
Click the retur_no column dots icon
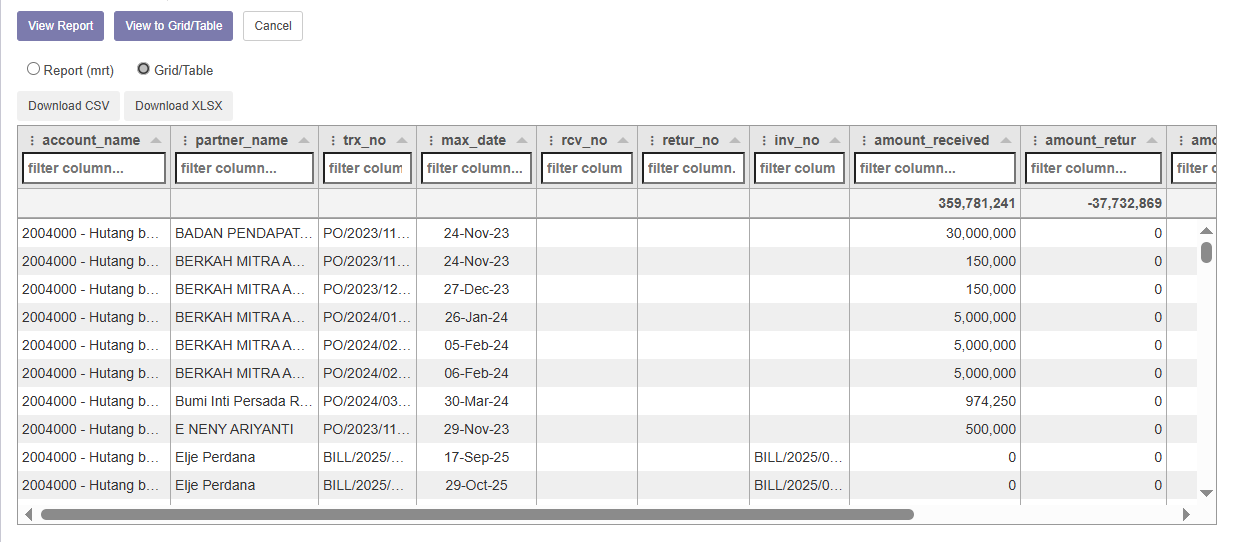click(652, 141)
